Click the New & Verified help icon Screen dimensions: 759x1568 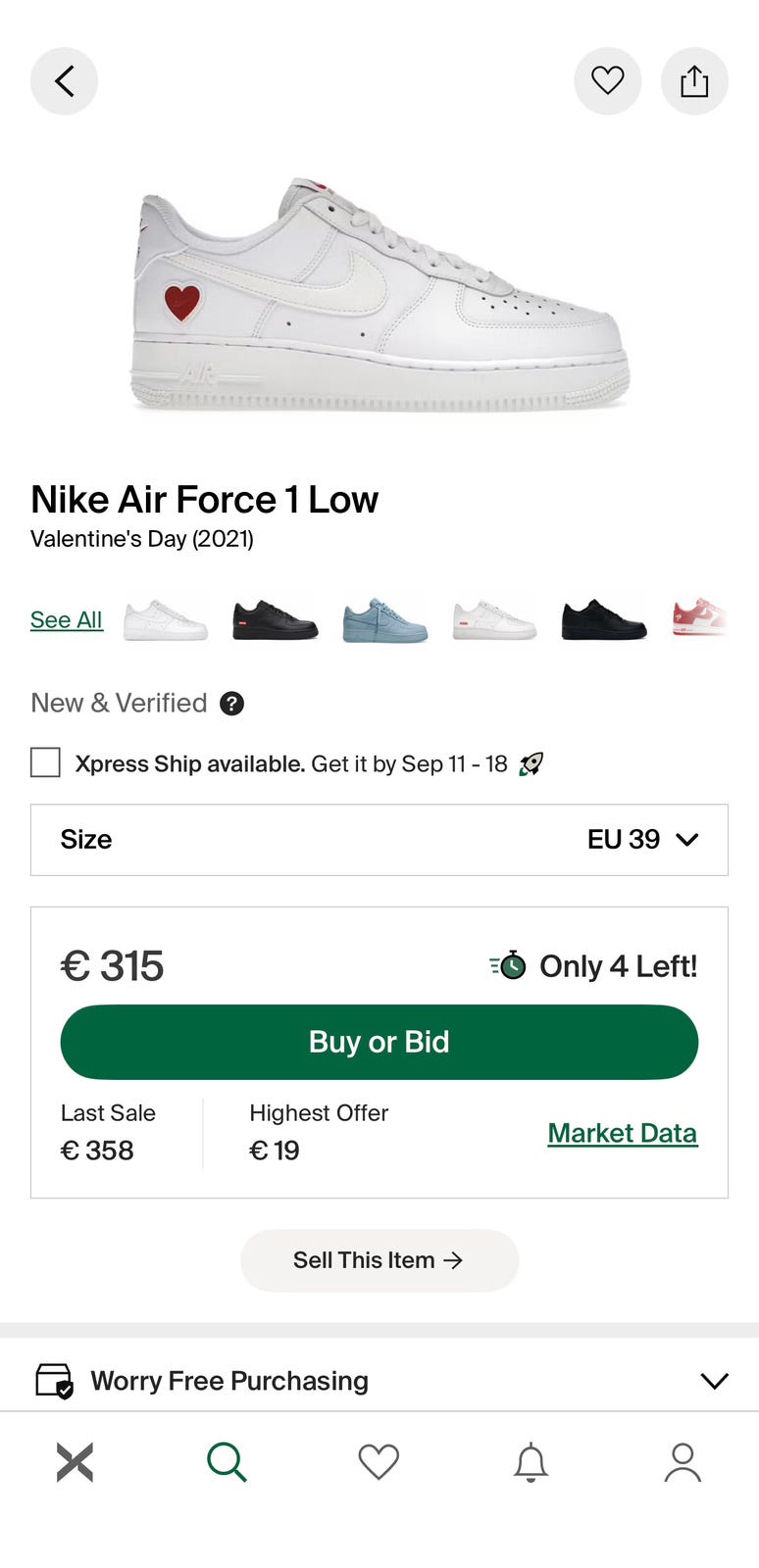[x=231, y=704]
